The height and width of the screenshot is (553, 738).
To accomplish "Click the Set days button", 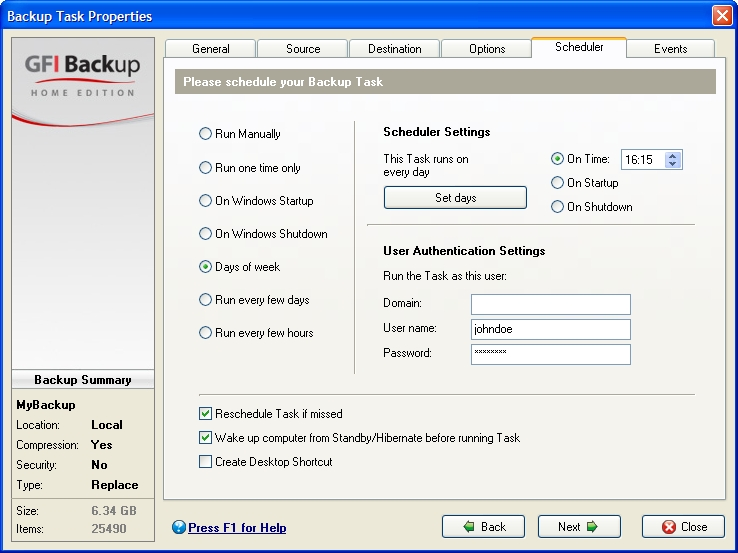I will click(x=455, y=198).
